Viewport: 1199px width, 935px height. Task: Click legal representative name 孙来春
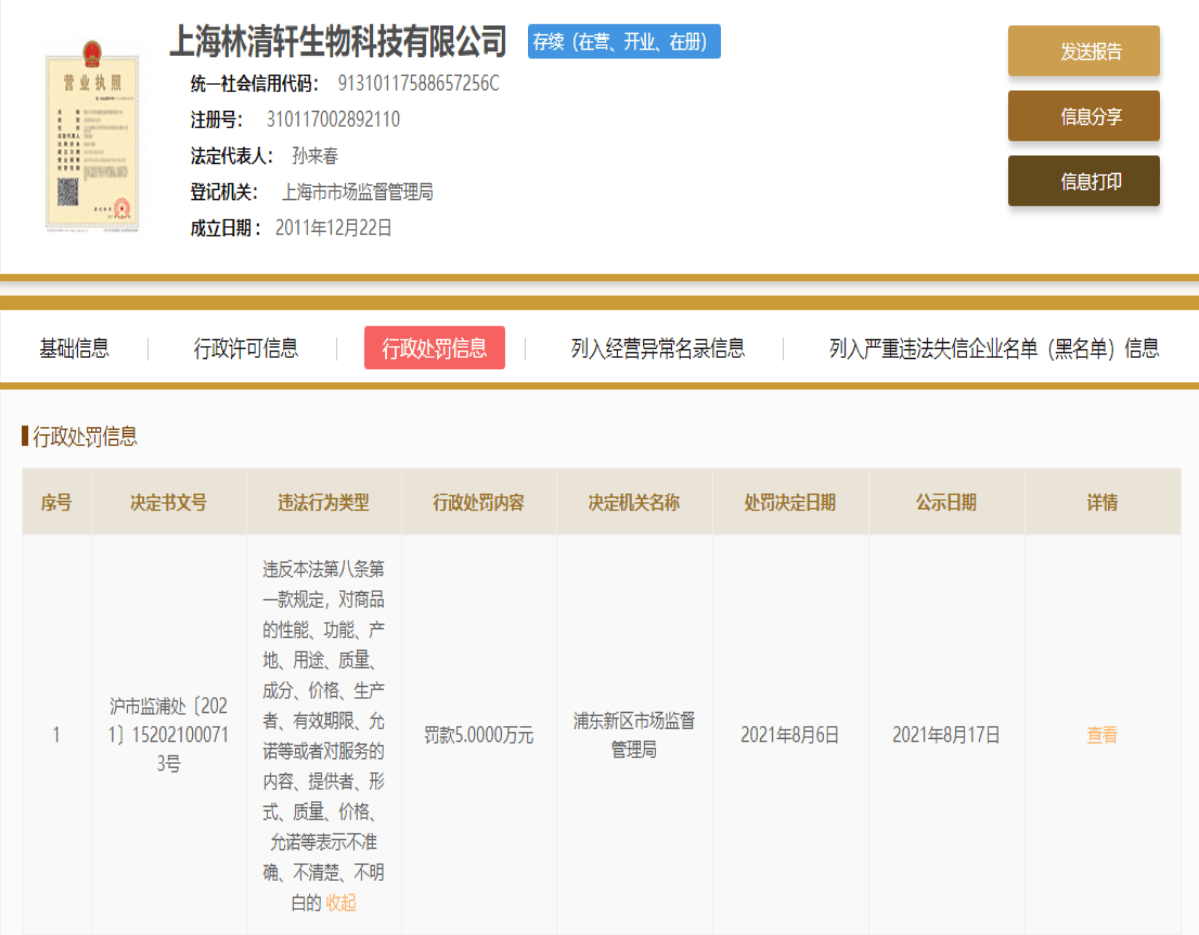(315, 156)
